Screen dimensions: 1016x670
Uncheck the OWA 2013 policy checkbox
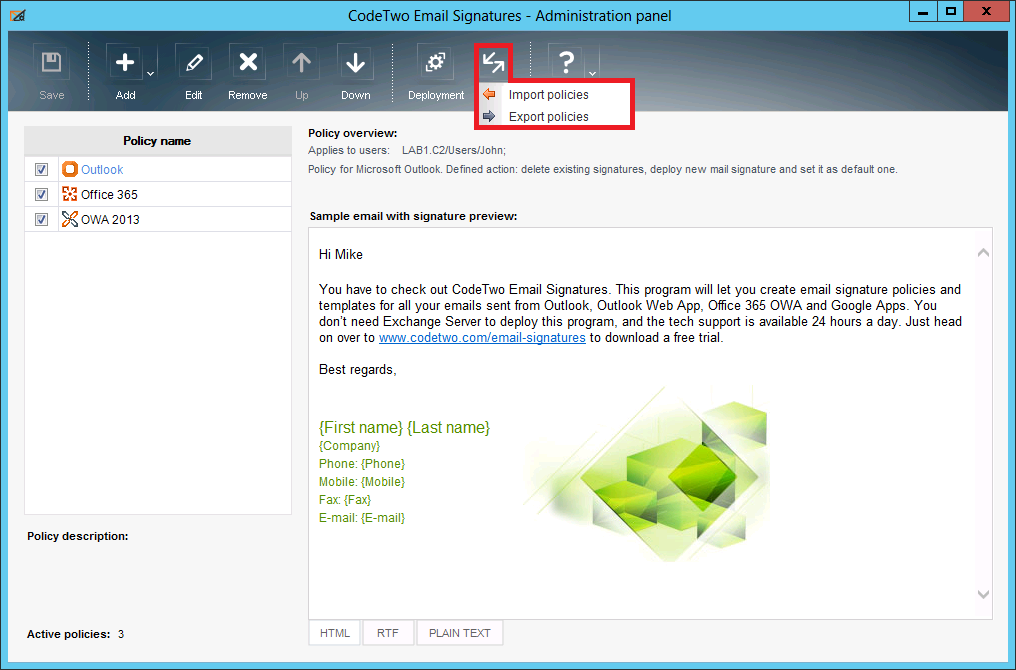[41, 220]
